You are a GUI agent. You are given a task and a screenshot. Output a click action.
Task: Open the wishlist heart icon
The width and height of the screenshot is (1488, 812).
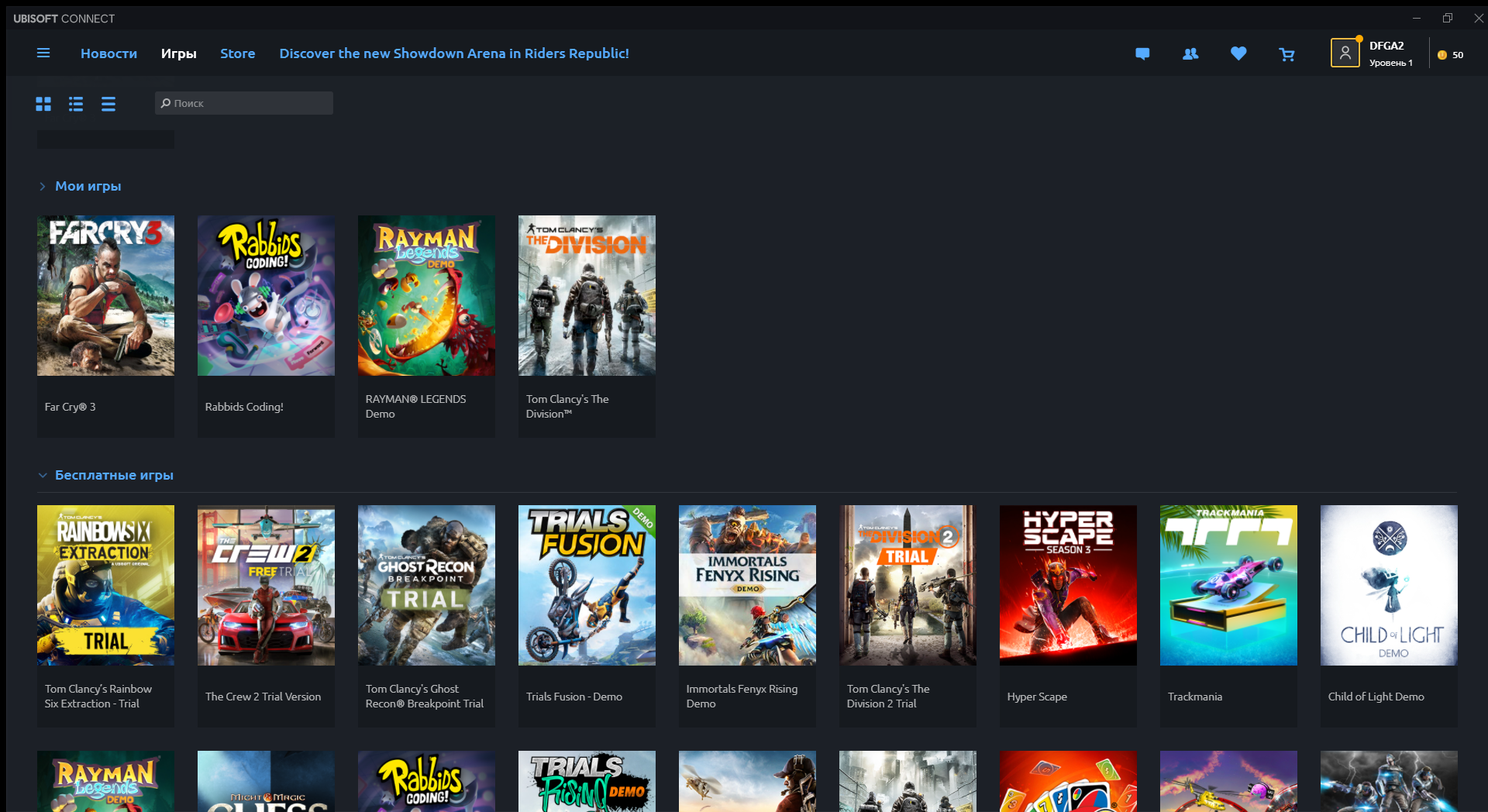[x=1238, y=53]
